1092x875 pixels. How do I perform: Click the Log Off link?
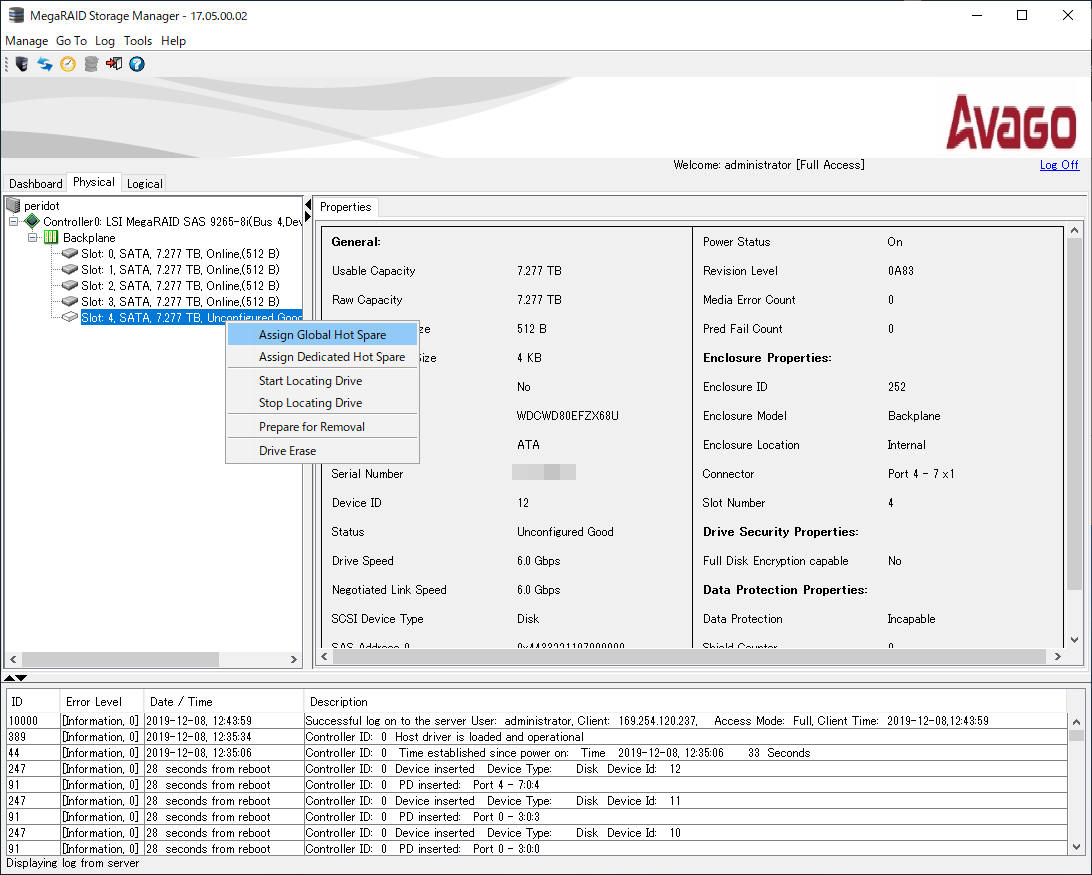[x=1059, y=165]
